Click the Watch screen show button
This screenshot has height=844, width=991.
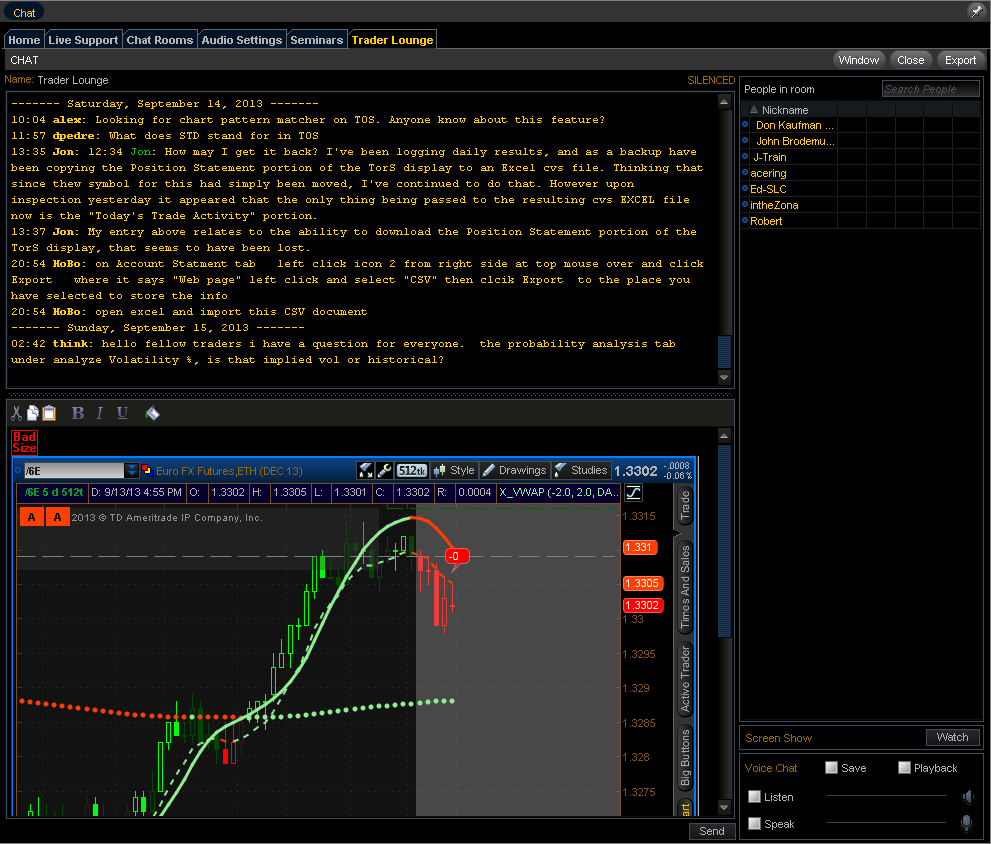(952, 737)
